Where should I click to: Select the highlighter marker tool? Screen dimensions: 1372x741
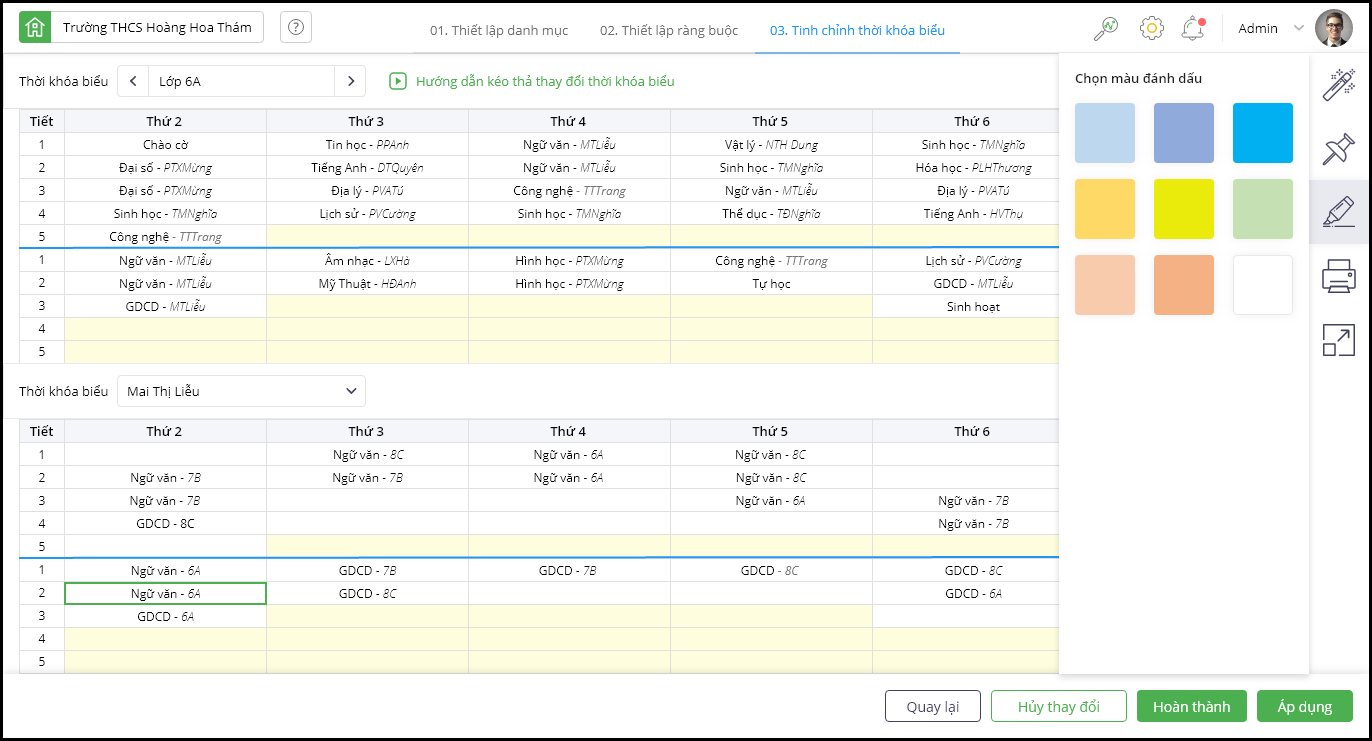pyautogui.click(x=1338, y=213)
